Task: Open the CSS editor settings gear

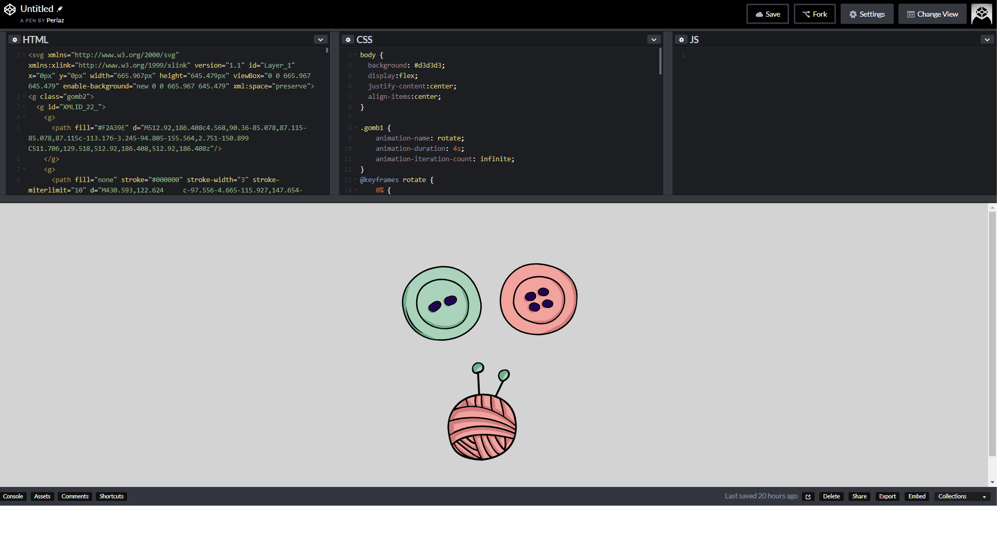Action: point(348,40)
